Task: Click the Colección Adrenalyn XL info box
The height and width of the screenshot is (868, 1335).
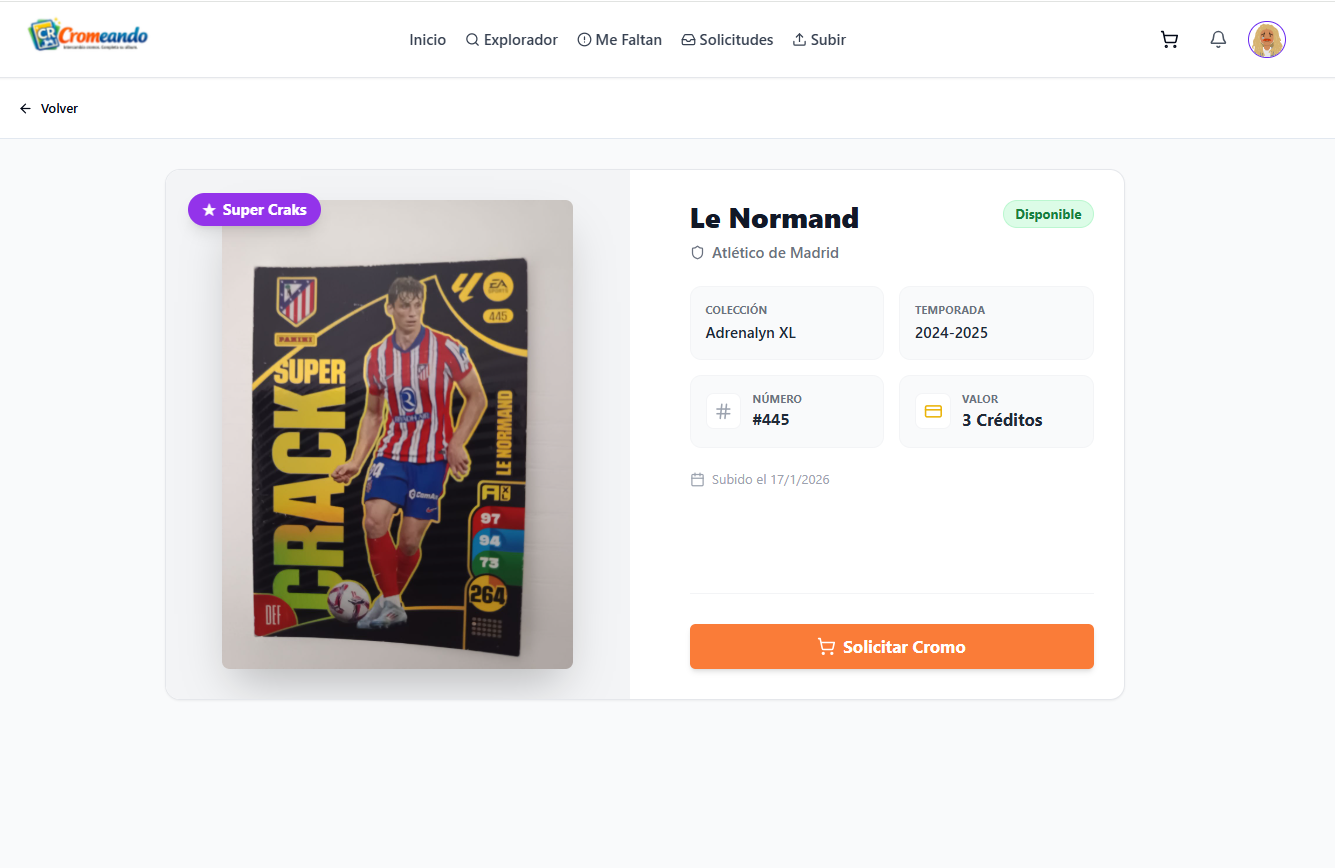Action: click(x=786, y=323)
